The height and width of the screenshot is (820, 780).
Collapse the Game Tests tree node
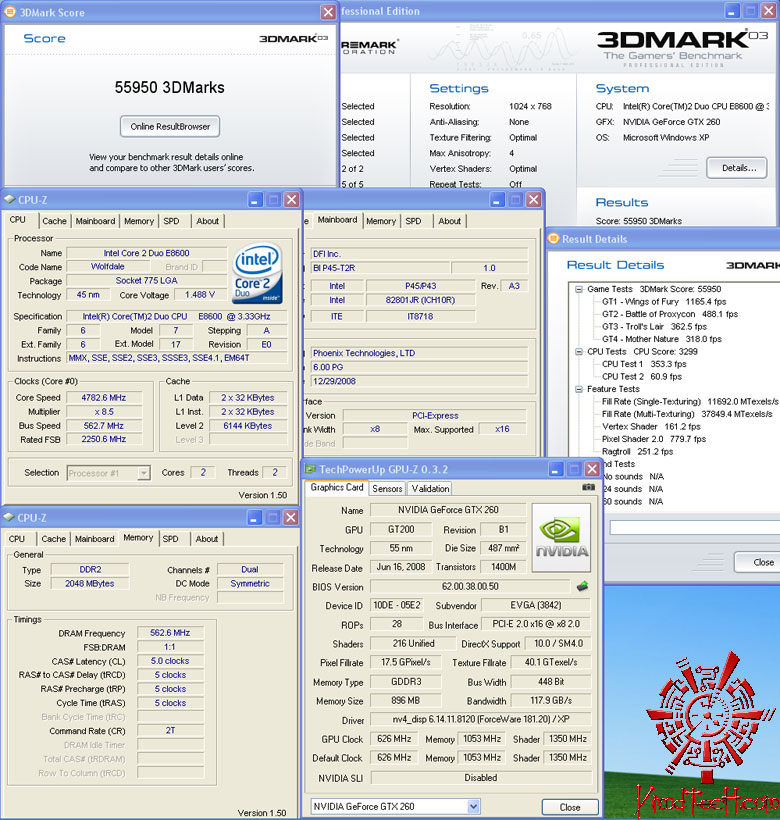(579, 289)
